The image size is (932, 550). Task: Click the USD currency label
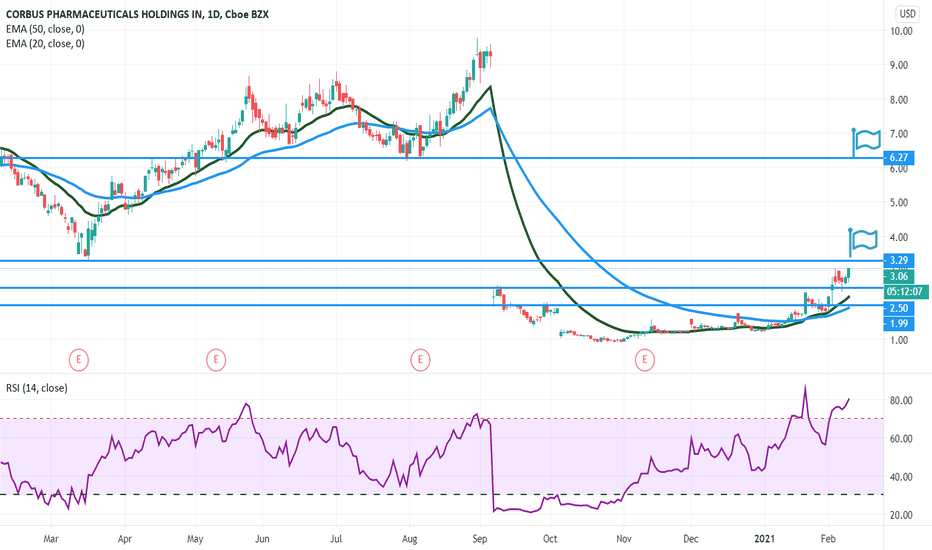tap(907, 14)
